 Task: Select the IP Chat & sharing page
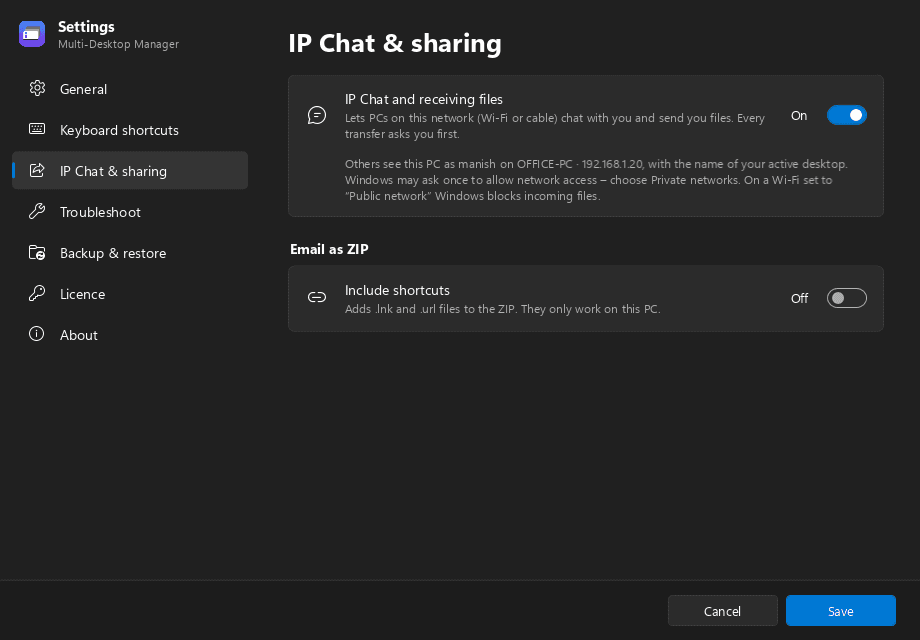pos(130,171)
